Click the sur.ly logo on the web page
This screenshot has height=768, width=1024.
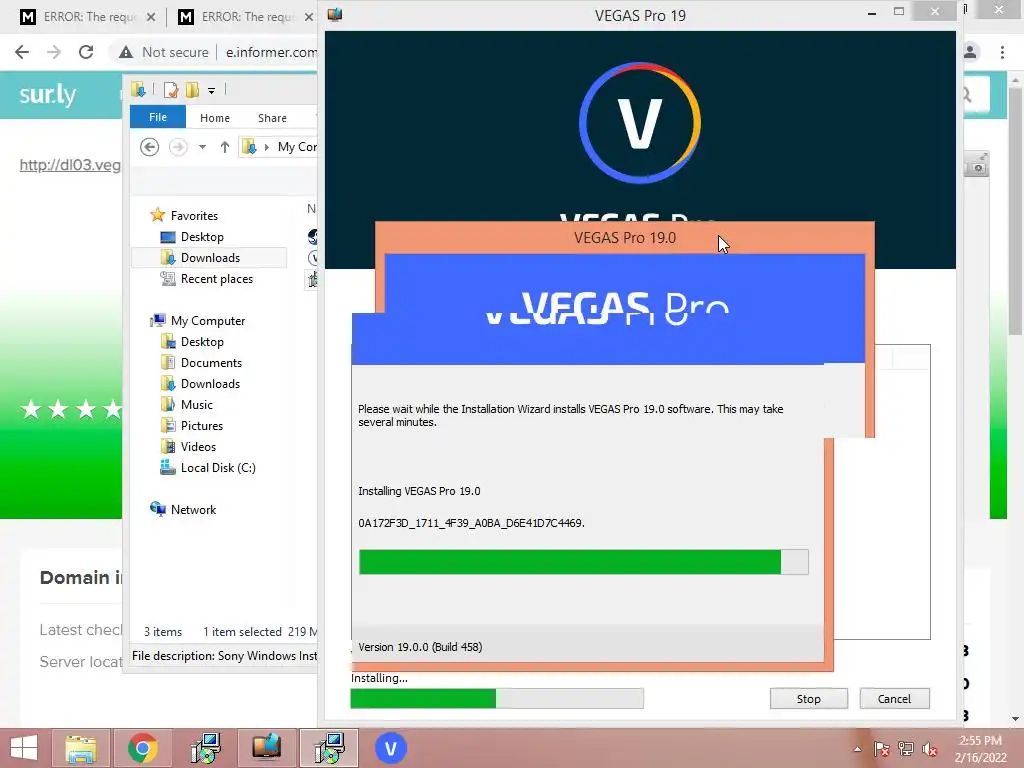[x=47, y=95]
